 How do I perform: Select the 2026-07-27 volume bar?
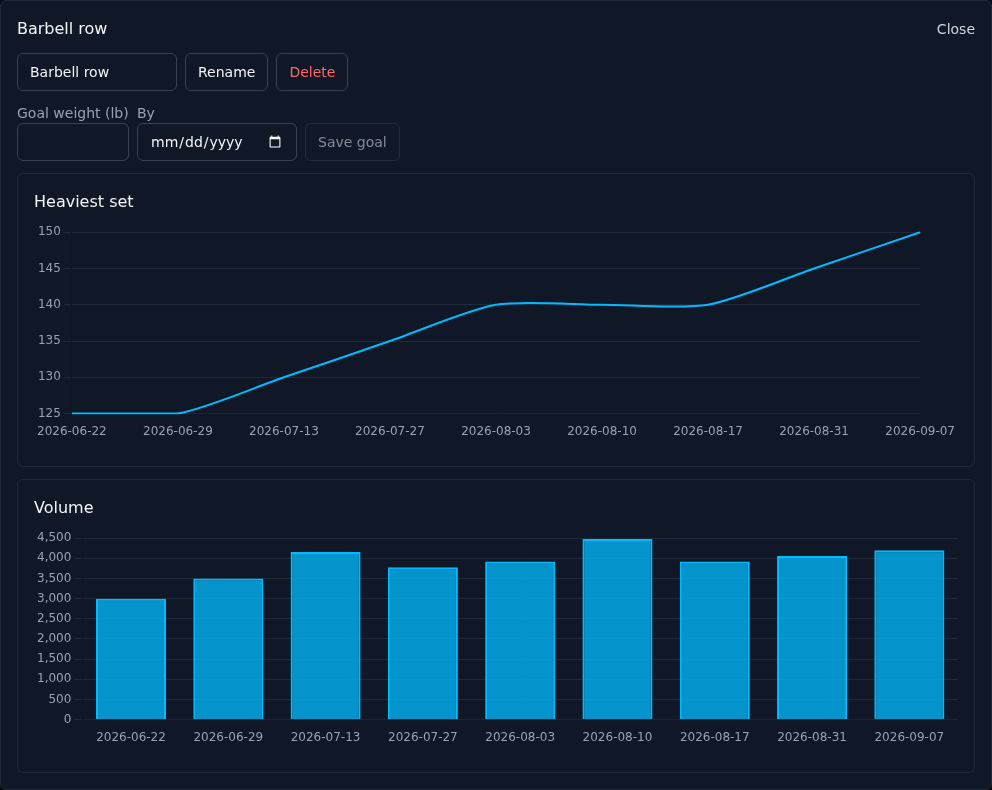pyautogui.click(x=423, y=643)
